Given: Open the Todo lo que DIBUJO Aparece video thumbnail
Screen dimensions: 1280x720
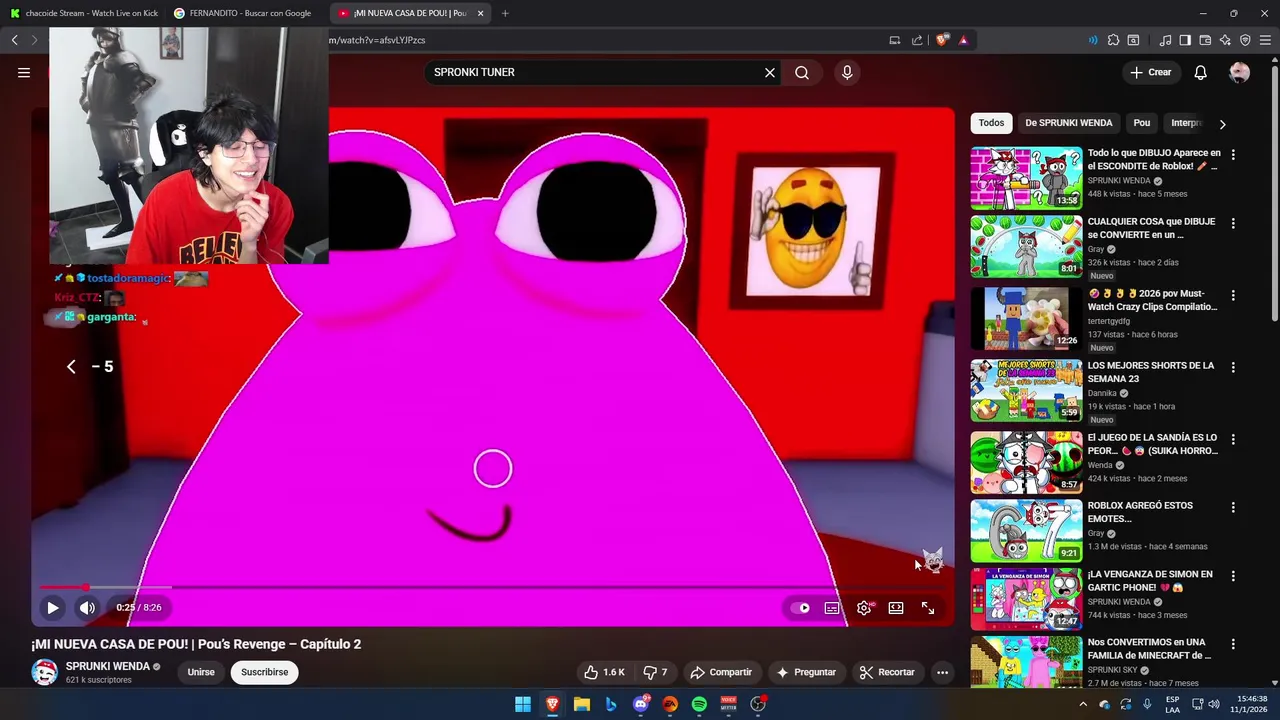Looking at the screenshot, I should click(1026, 178).
